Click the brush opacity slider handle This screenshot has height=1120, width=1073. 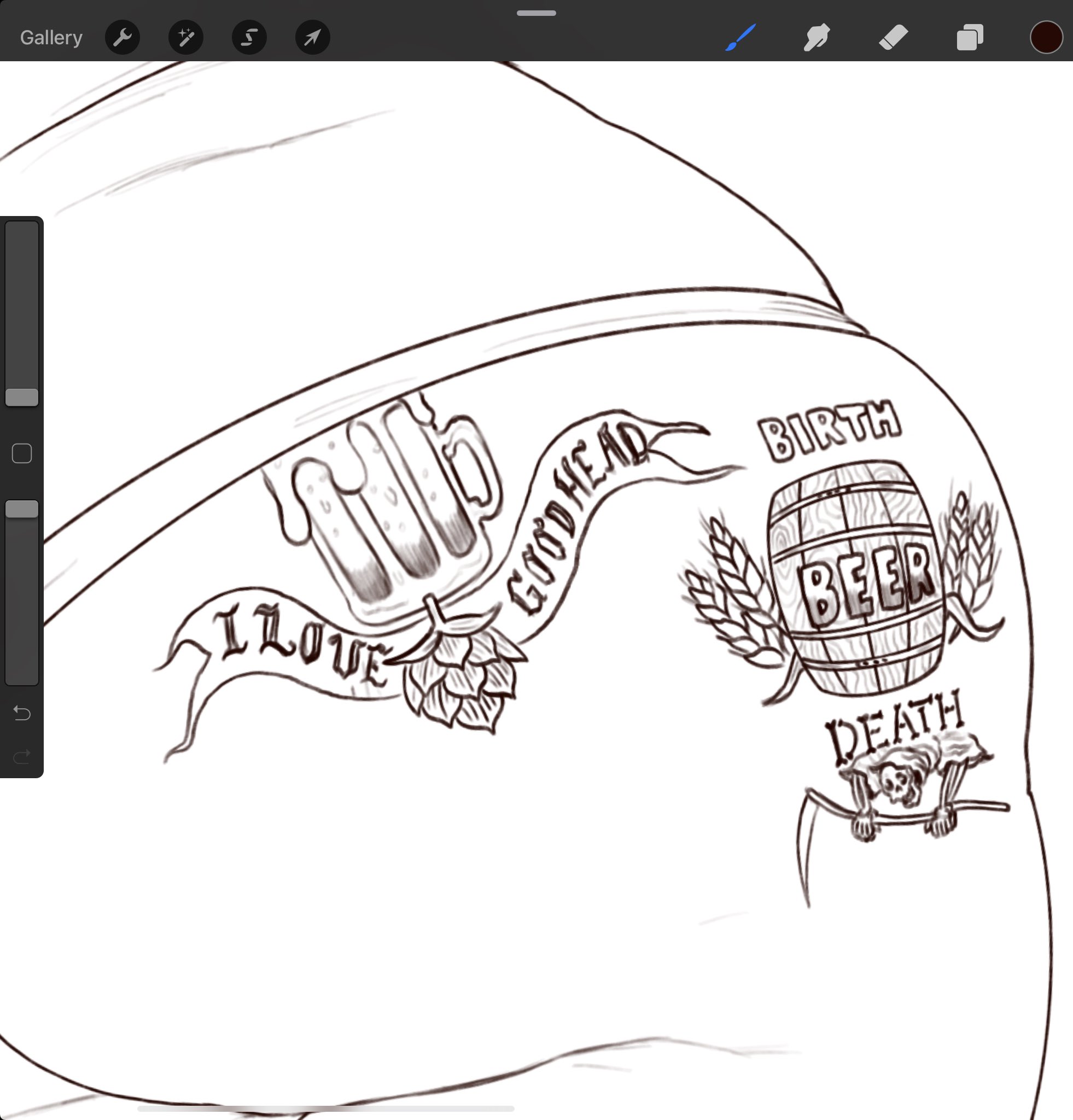coord(22,509)
